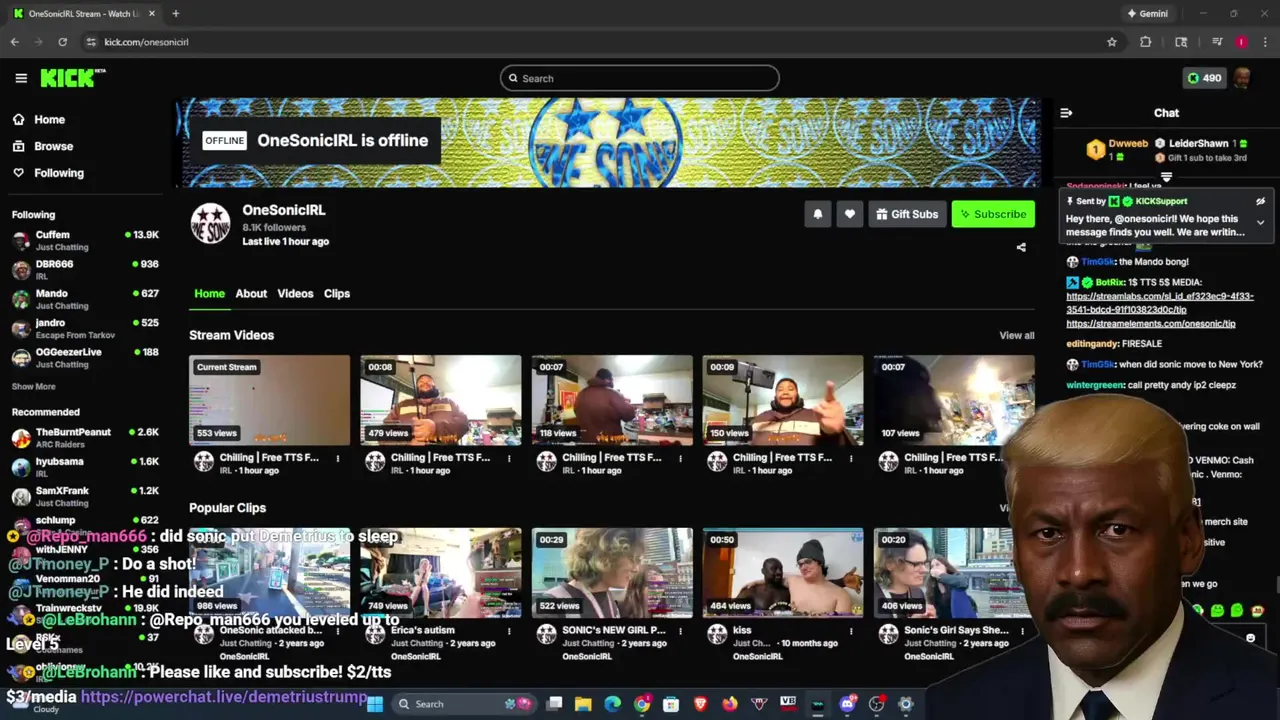Open the streamlabs tip link in chat
Screen dimensions: 1280x720
point(1159,303)
